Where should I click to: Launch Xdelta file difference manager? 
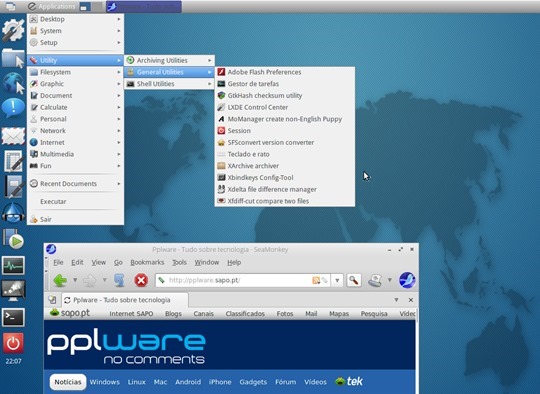tap(284, 189)
